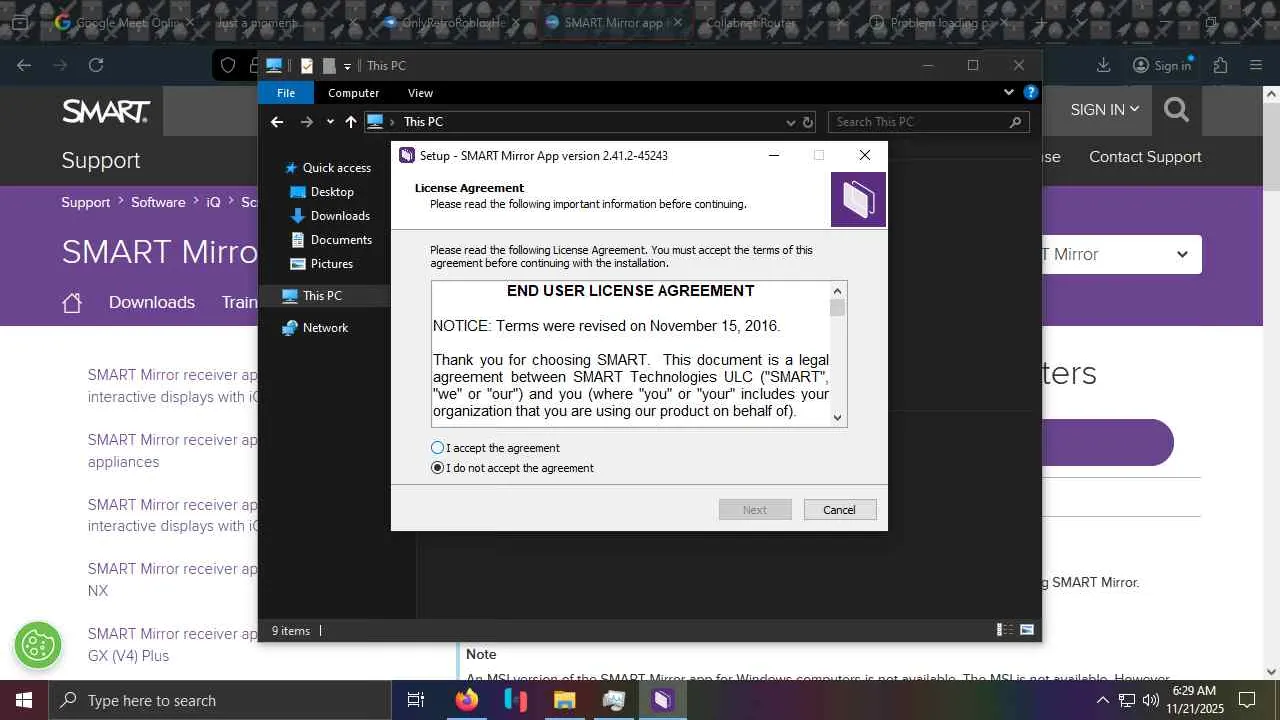Click the taskbar search box

point(220,700)
